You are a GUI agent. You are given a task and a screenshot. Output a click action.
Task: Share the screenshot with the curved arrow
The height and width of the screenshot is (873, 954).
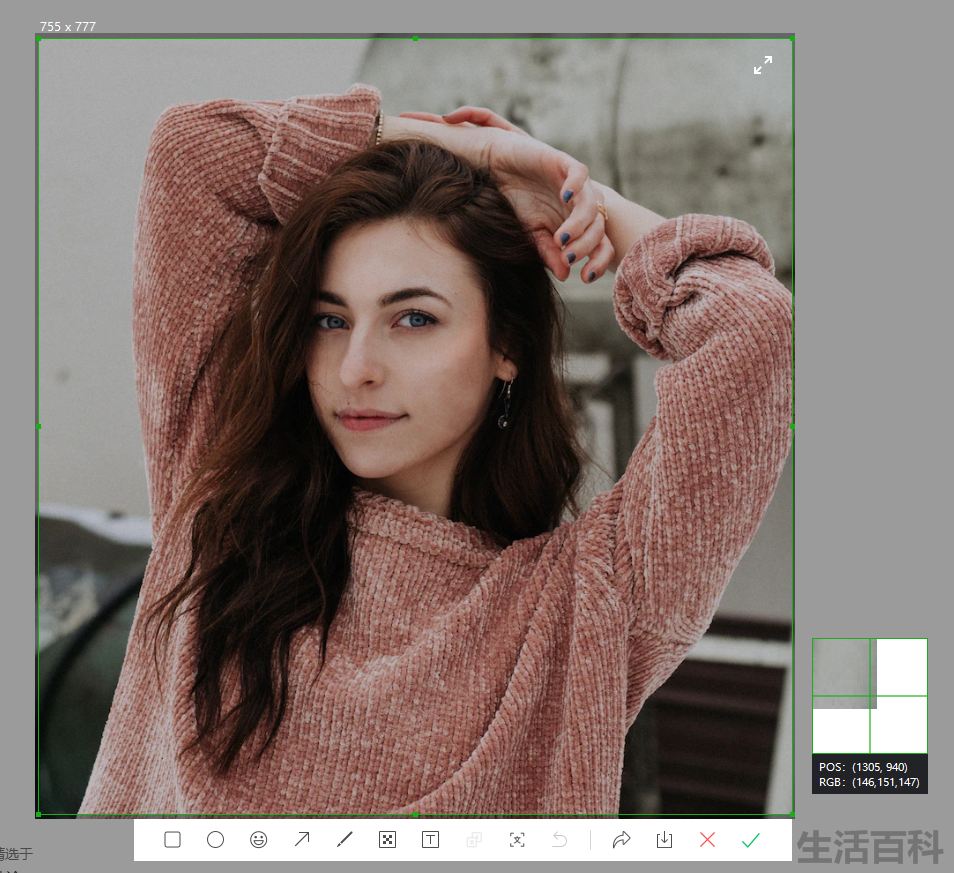(x=621, y=840)
